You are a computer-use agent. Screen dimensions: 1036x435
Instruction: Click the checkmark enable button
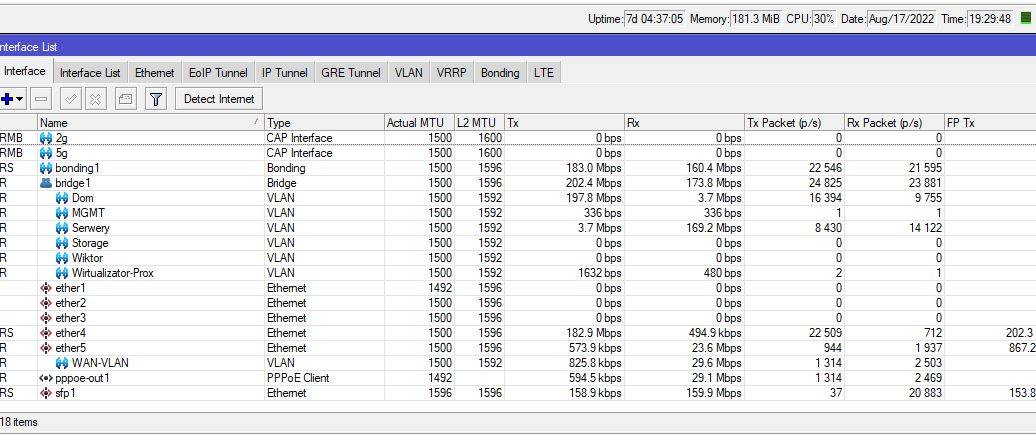pos(71,99)
